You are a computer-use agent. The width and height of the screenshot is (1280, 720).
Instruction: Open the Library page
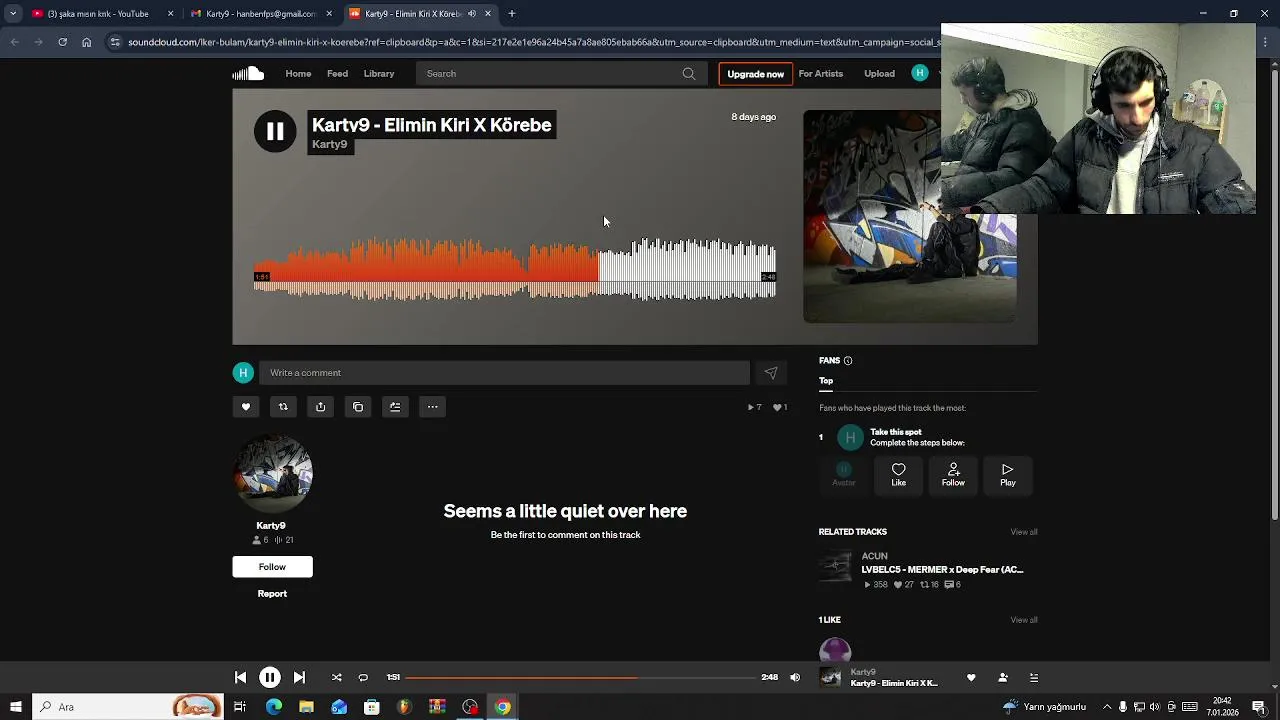pos(378,73)
